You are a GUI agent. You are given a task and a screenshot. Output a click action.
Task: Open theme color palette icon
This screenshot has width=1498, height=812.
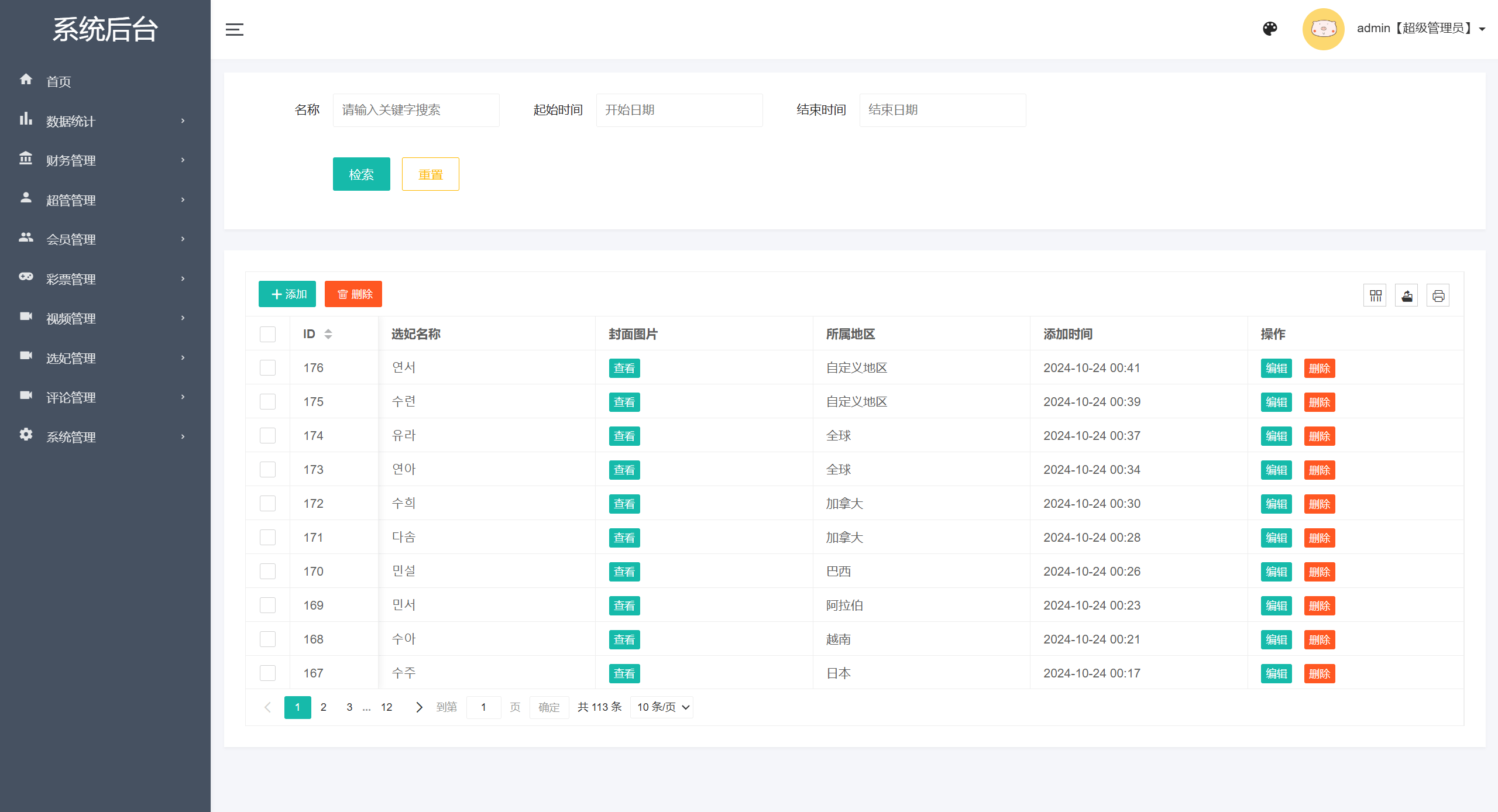coord(1270,29)
